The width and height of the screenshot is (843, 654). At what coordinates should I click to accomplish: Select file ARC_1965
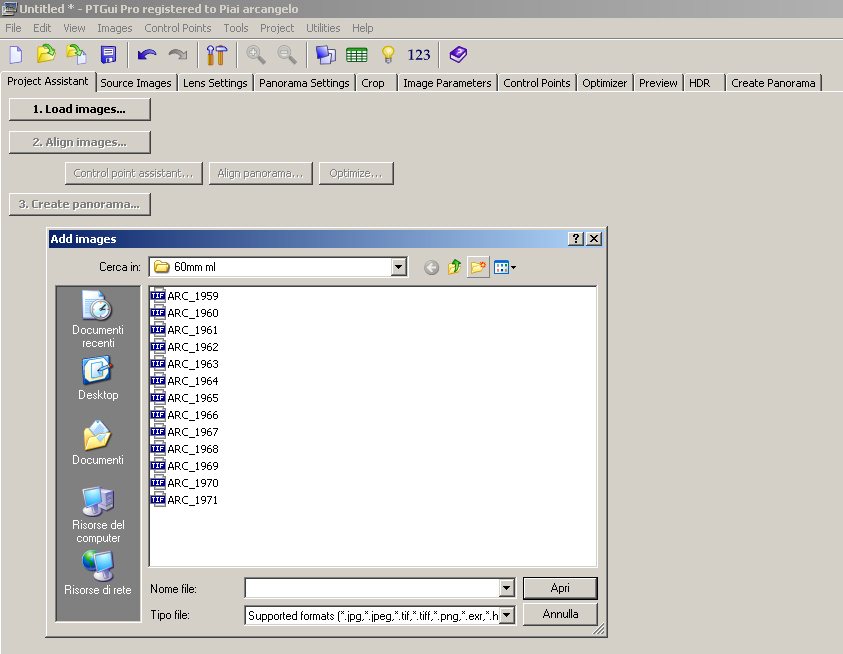[185, 398]
